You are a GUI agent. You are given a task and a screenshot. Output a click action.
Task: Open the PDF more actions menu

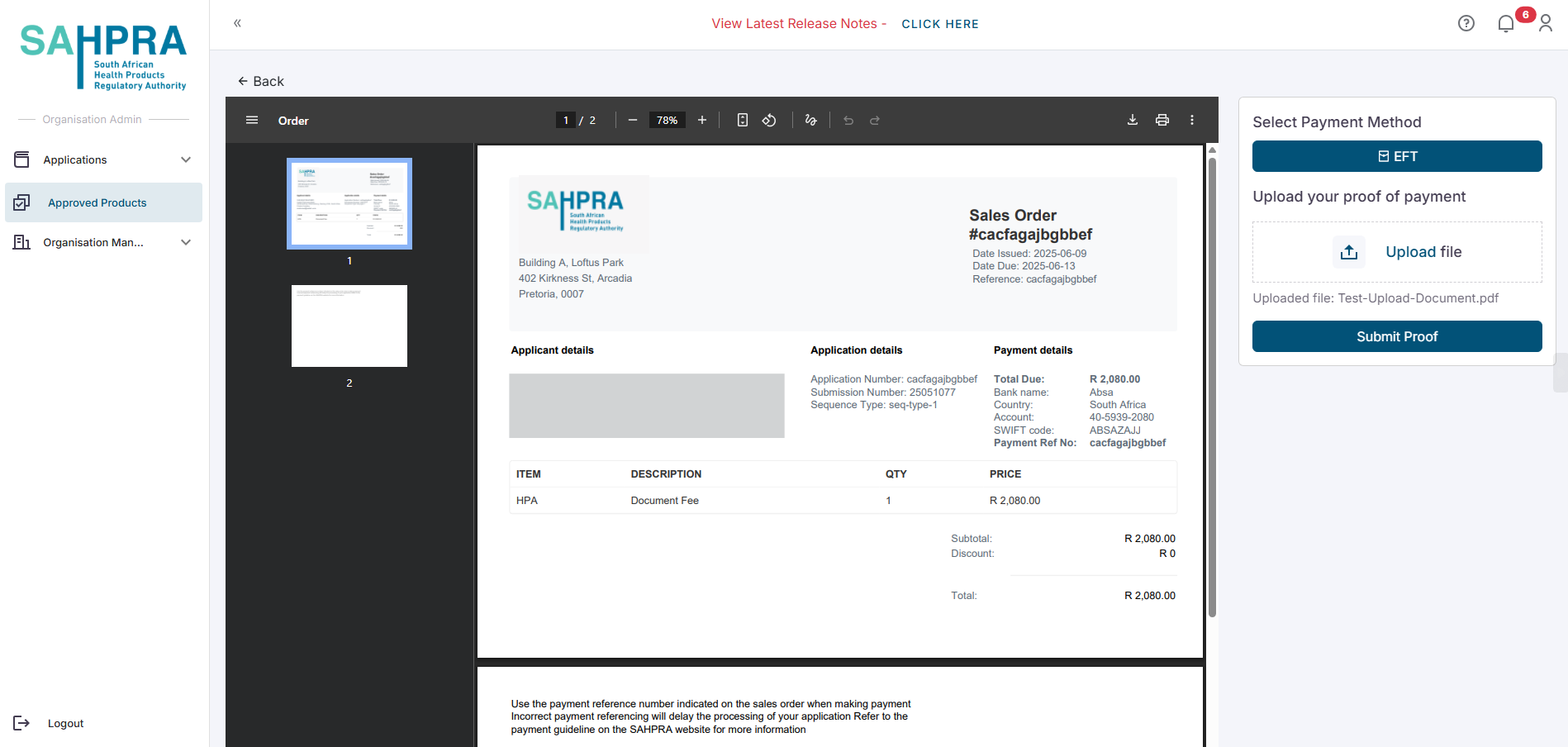[x=1192, y=121]
